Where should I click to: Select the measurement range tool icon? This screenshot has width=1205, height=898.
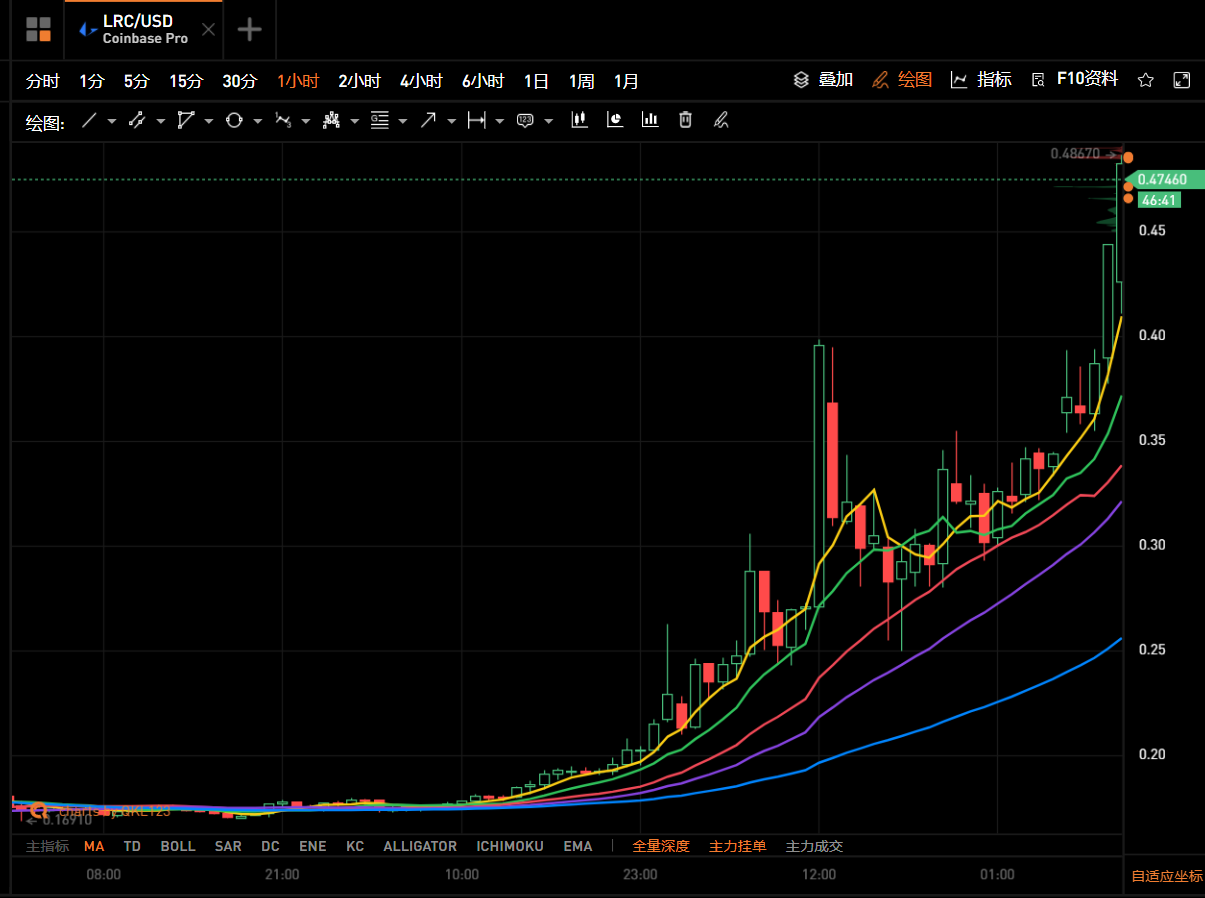pos(476,121)
